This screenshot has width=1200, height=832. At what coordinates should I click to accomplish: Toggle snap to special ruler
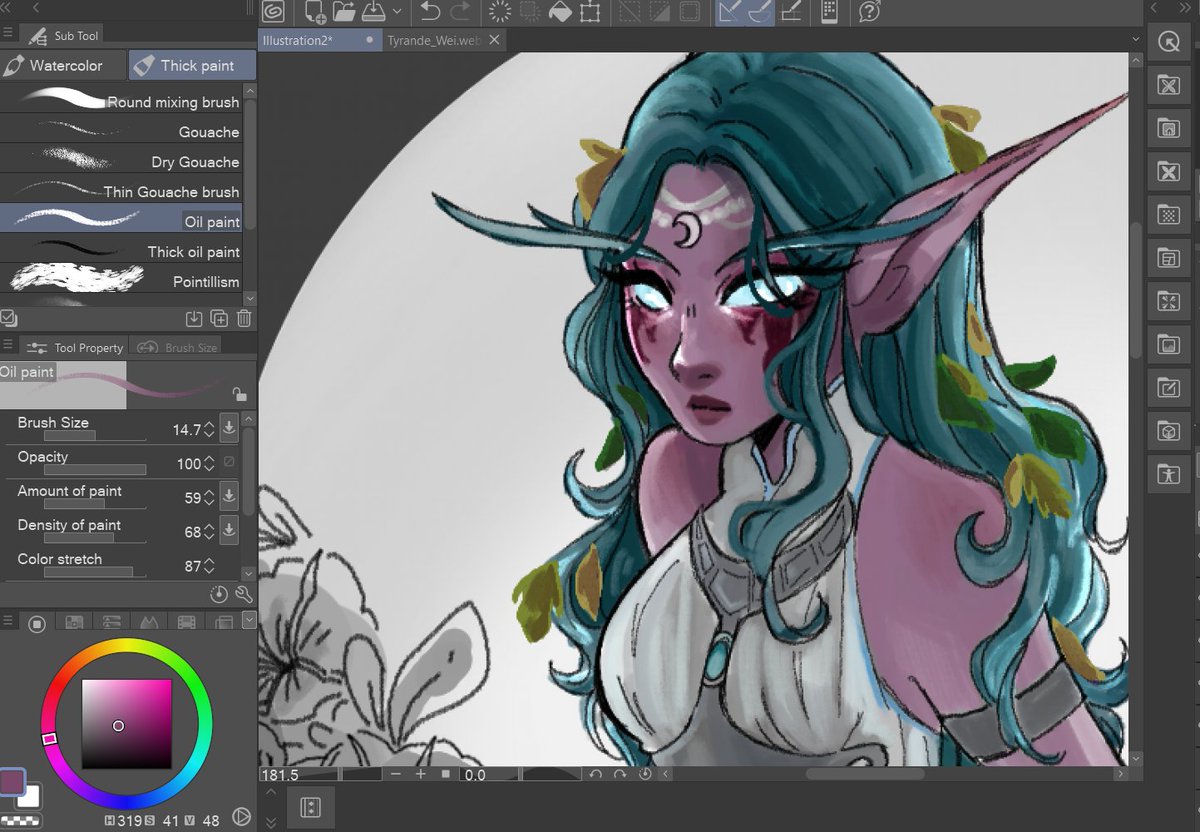760,12
